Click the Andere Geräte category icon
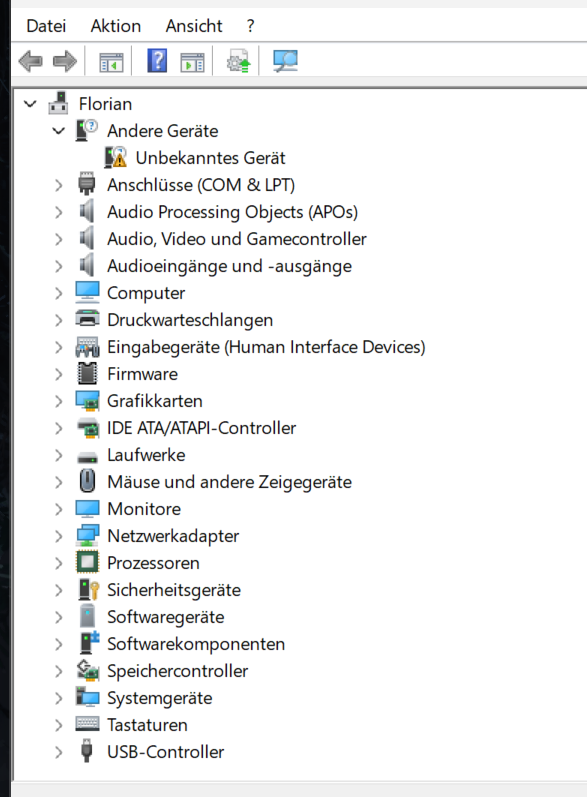Viewport: 587px width, 797px height. point(87,130)
